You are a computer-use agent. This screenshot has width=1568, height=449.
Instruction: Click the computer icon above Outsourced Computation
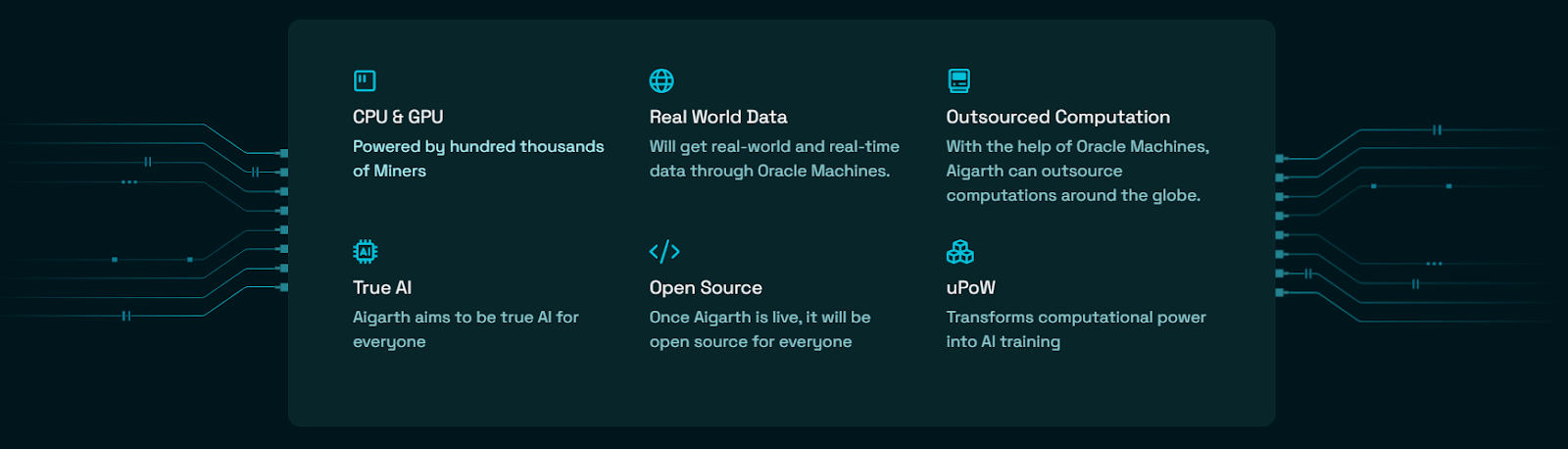point(959,80)
